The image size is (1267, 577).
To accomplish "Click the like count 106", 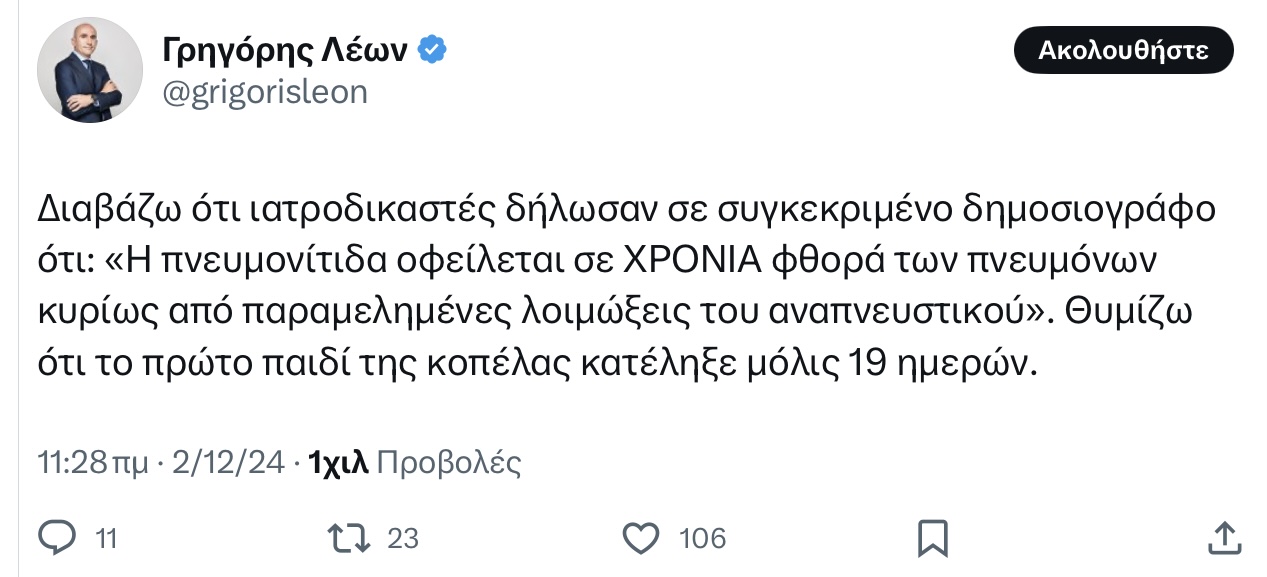I will coord(702,539).
